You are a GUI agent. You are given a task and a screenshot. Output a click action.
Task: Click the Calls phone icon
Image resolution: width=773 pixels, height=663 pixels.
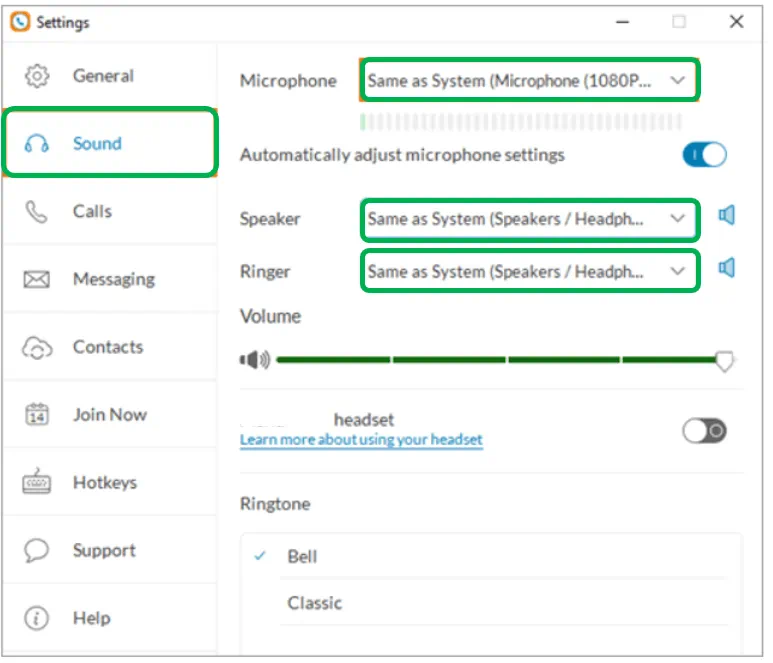[37, 212]
